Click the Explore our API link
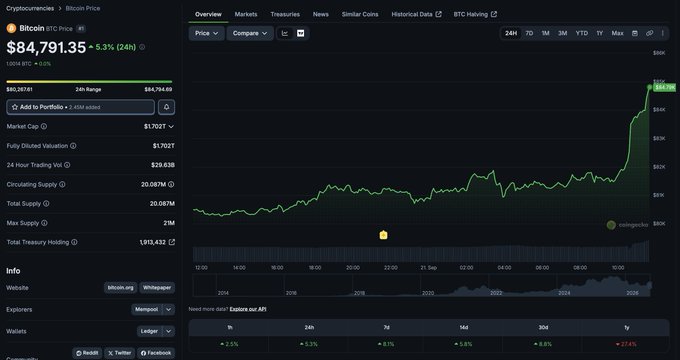Viewport: 680px width, 360px height. 248,309
